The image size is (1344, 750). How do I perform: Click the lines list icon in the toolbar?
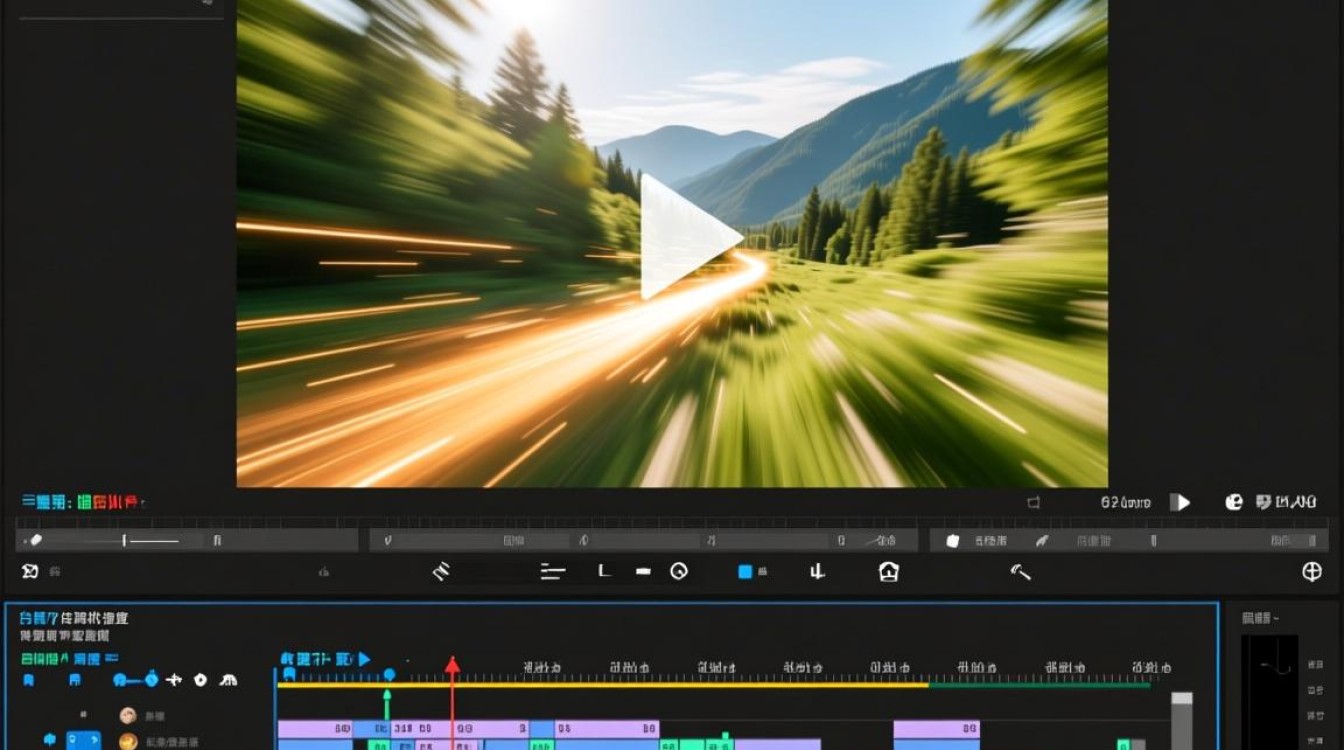552,572
